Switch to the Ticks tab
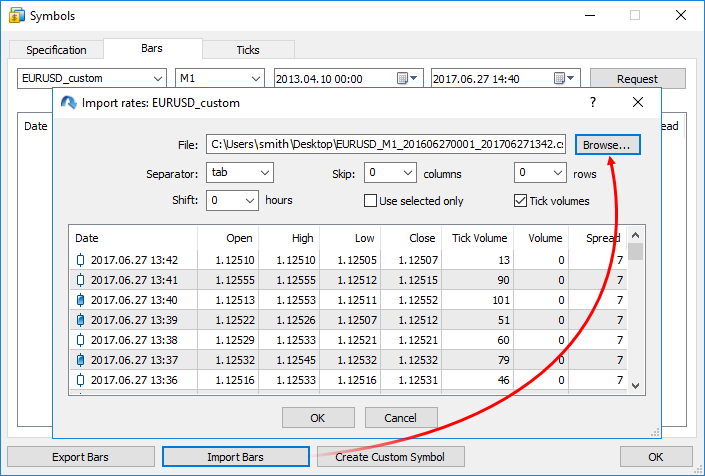Viewport: 705px width, 476px height. coord(247,50)
